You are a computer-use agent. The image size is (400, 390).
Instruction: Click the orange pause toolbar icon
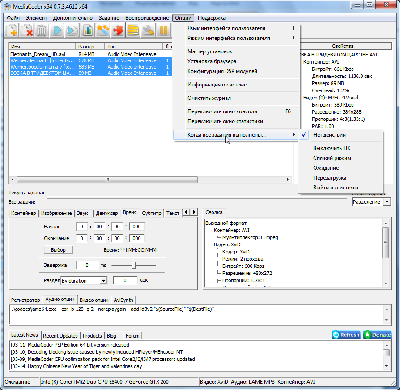pyautogui.click(x=163, y=31)
